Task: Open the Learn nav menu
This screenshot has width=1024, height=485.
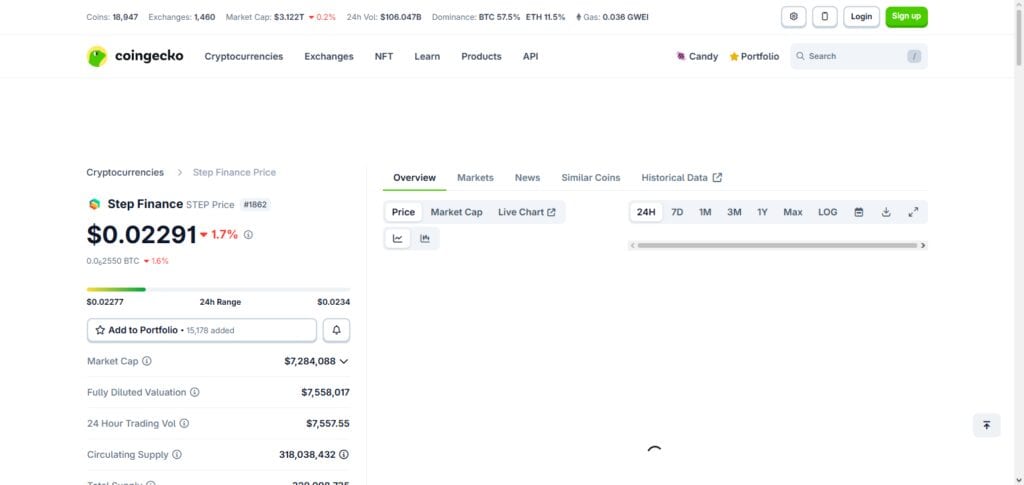Action: coord(427,56)
